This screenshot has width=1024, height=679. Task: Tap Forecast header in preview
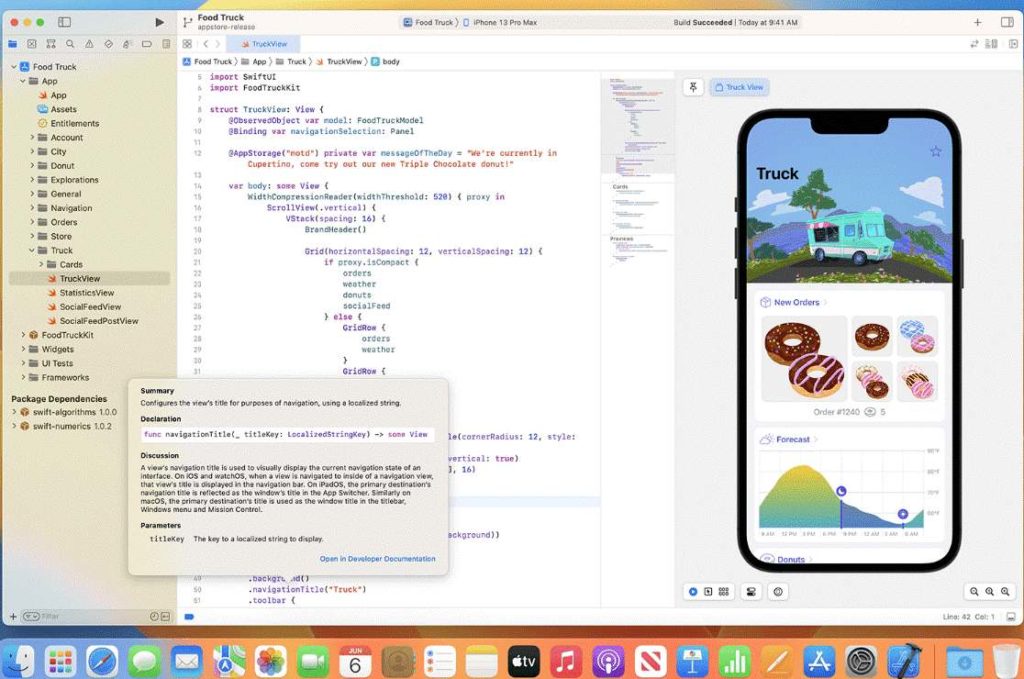click(x=788, y=439)
